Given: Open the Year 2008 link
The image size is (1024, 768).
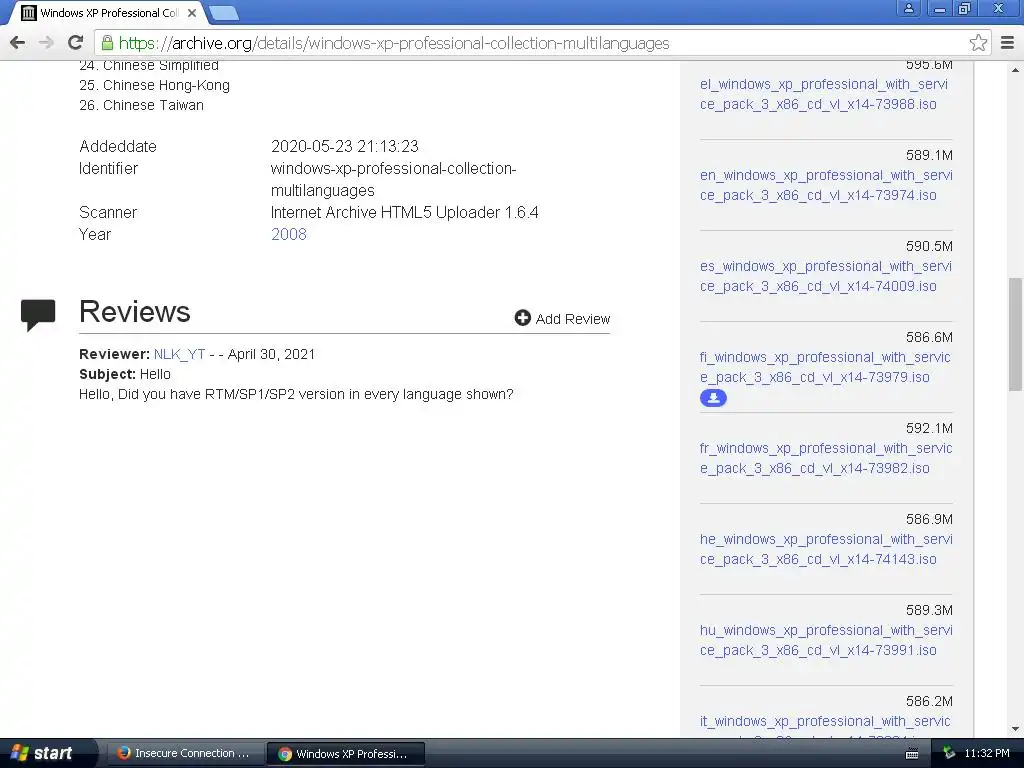Looking at the screenshot, I should coord(289,234).
